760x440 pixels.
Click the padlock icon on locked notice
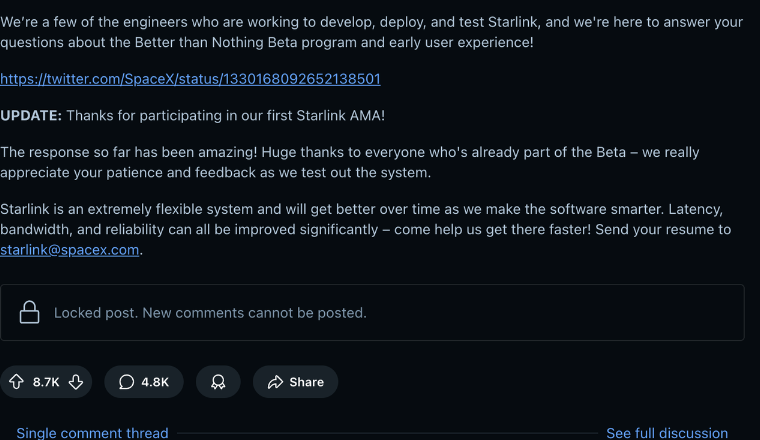30,313
